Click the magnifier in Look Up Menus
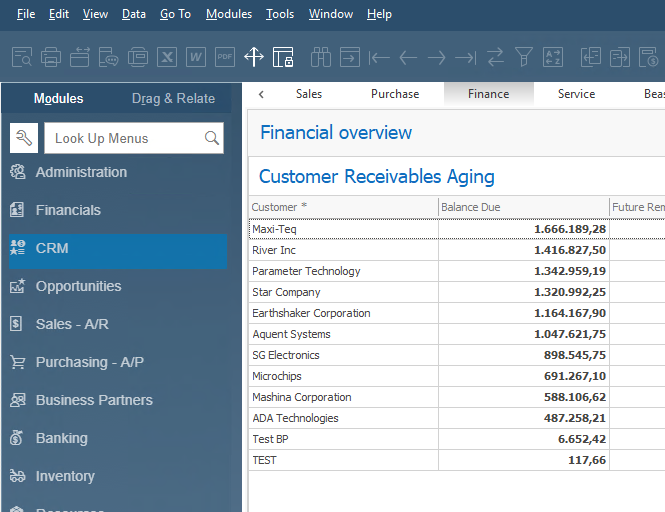665x512 pixels. (212, 138)
